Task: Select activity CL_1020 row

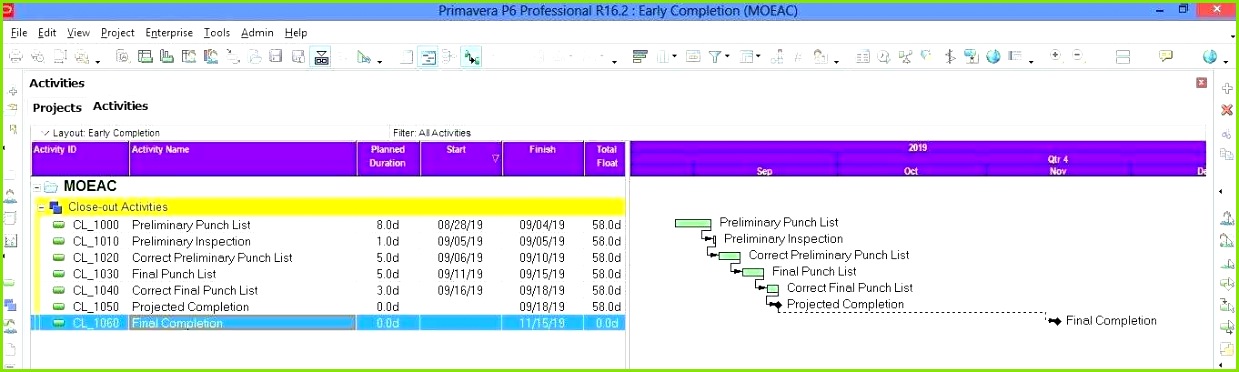Action: [x=328, y=258]
